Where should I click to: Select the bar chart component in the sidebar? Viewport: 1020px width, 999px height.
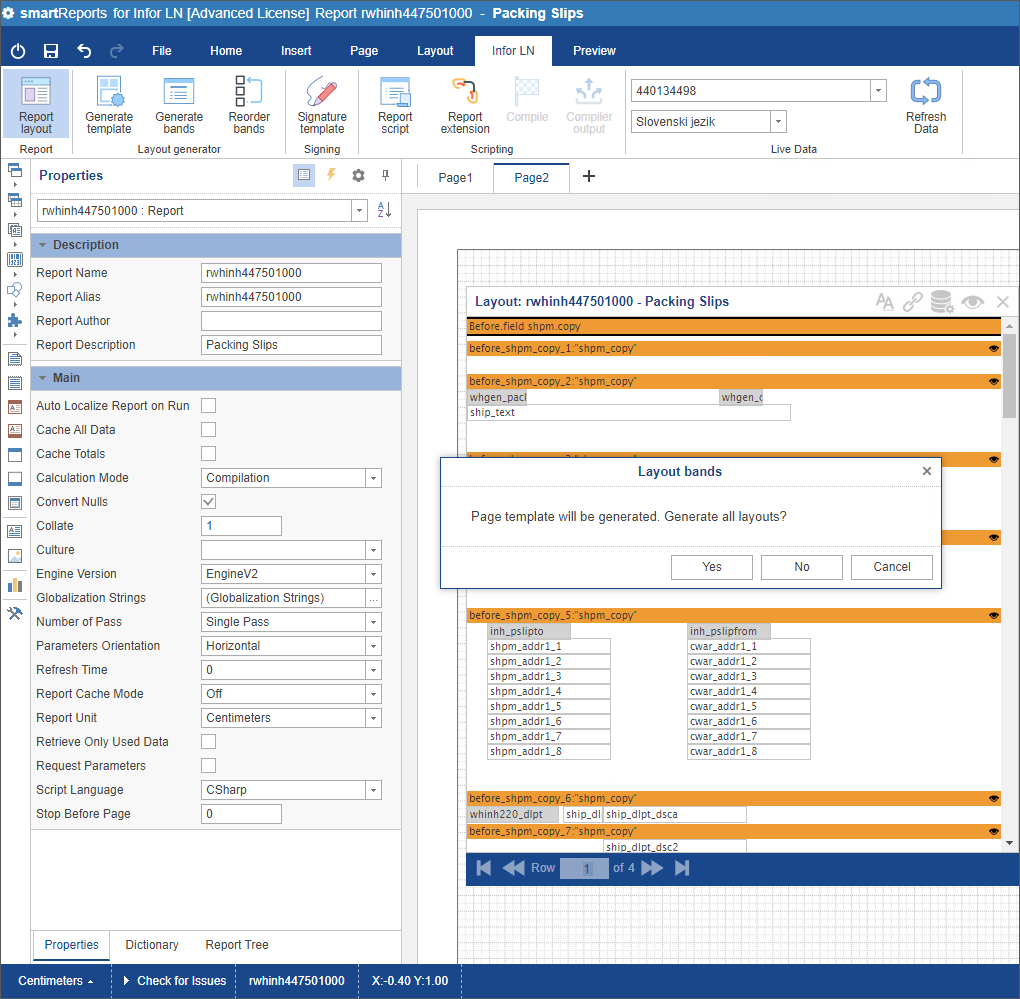point(14,585)
